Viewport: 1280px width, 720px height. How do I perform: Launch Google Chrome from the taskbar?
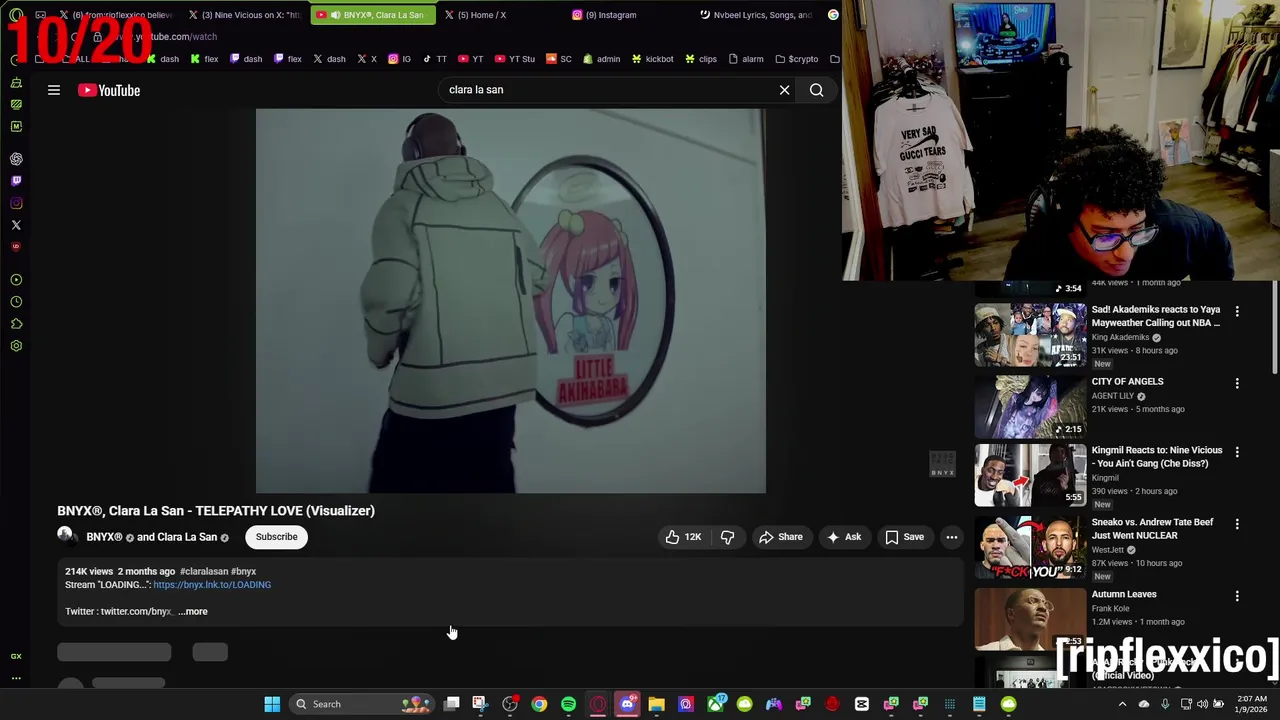tap(539, 704)
